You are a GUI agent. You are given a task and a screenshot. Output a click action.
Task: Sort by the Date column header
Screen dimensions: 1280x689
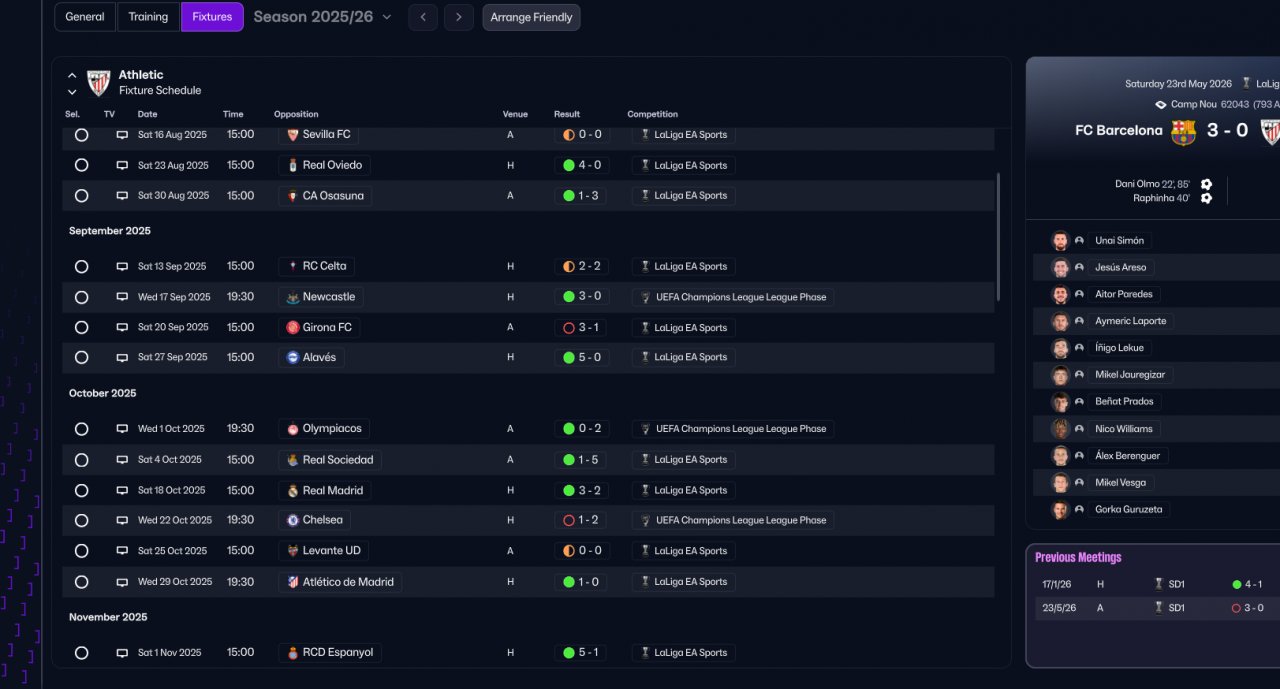(147, 114)
